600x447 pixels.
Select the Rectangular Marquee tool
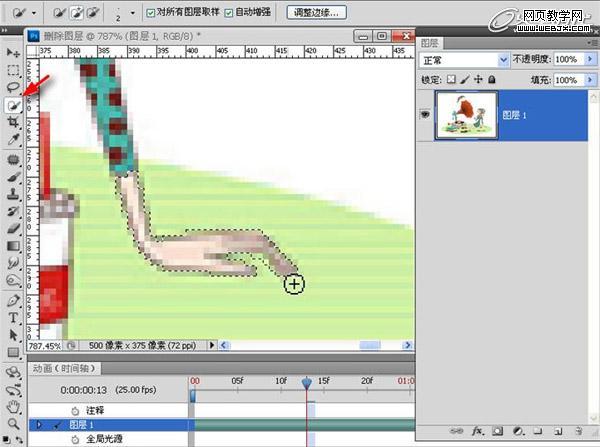[13, 70]
